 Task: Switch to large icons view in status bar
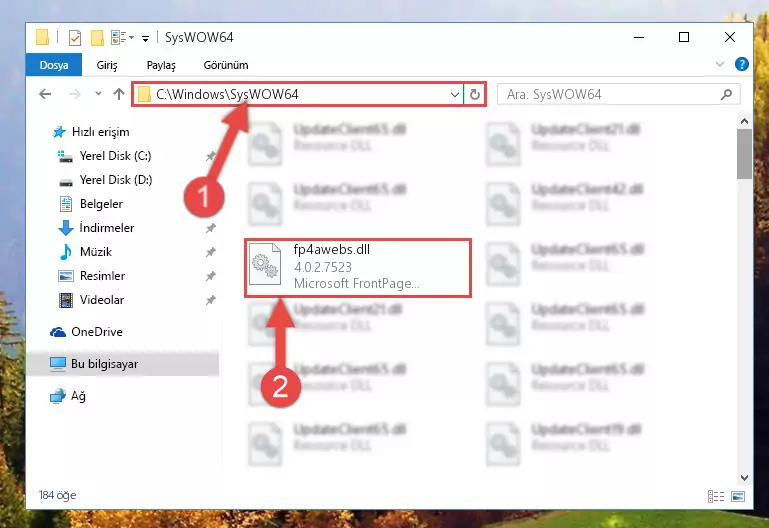click(x=738, y=496)
